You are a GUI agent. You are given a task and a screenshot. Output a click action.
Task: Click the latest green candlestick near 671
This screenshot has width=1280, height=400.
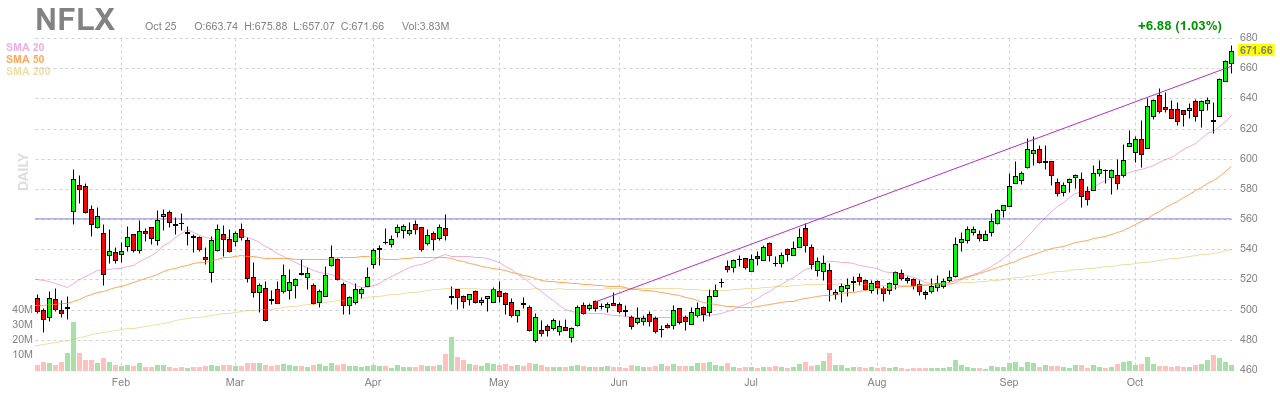coord(1232,57)
